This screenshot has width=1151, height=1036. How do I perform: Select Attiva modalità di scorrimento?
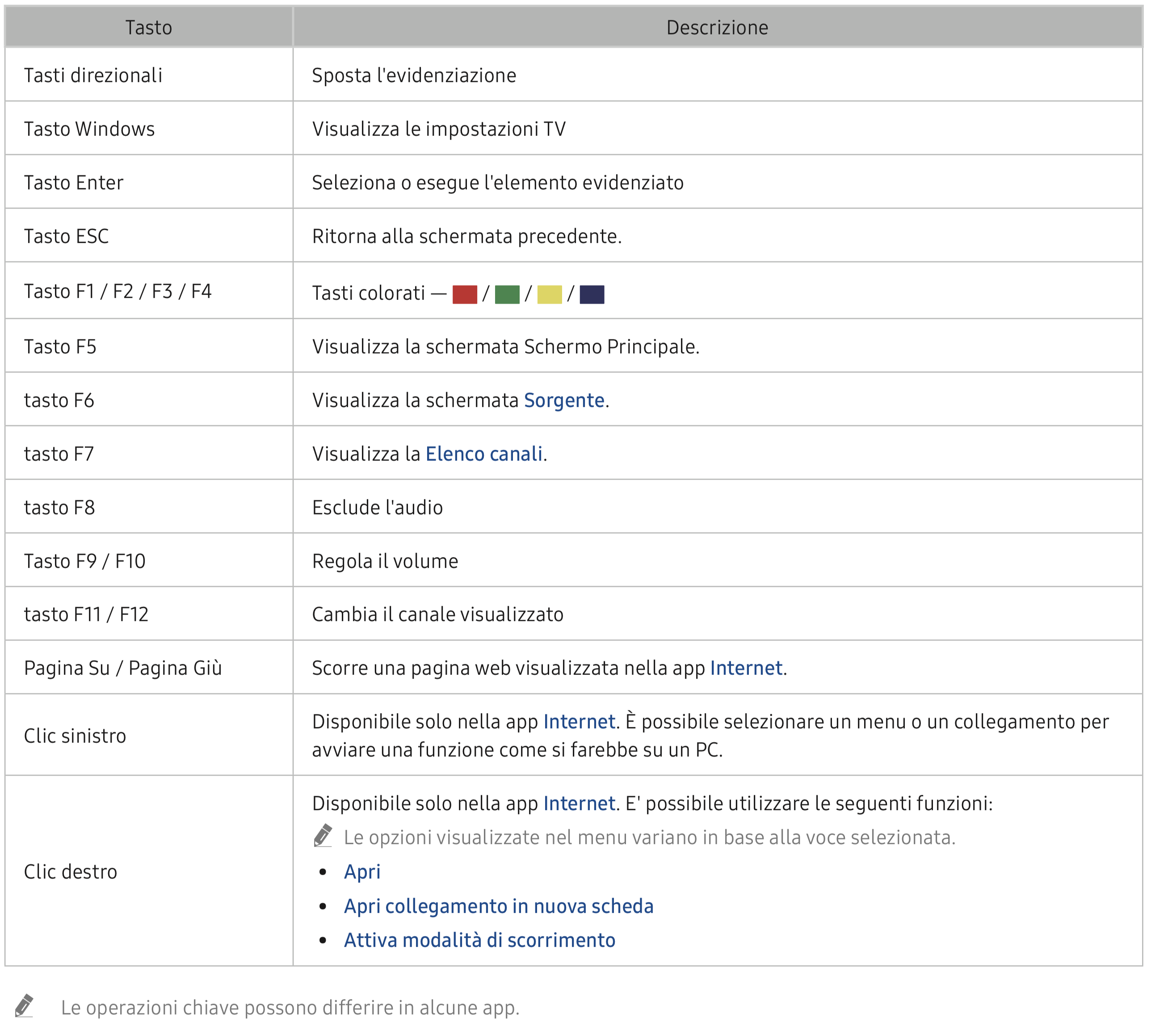tap(479, 940)
